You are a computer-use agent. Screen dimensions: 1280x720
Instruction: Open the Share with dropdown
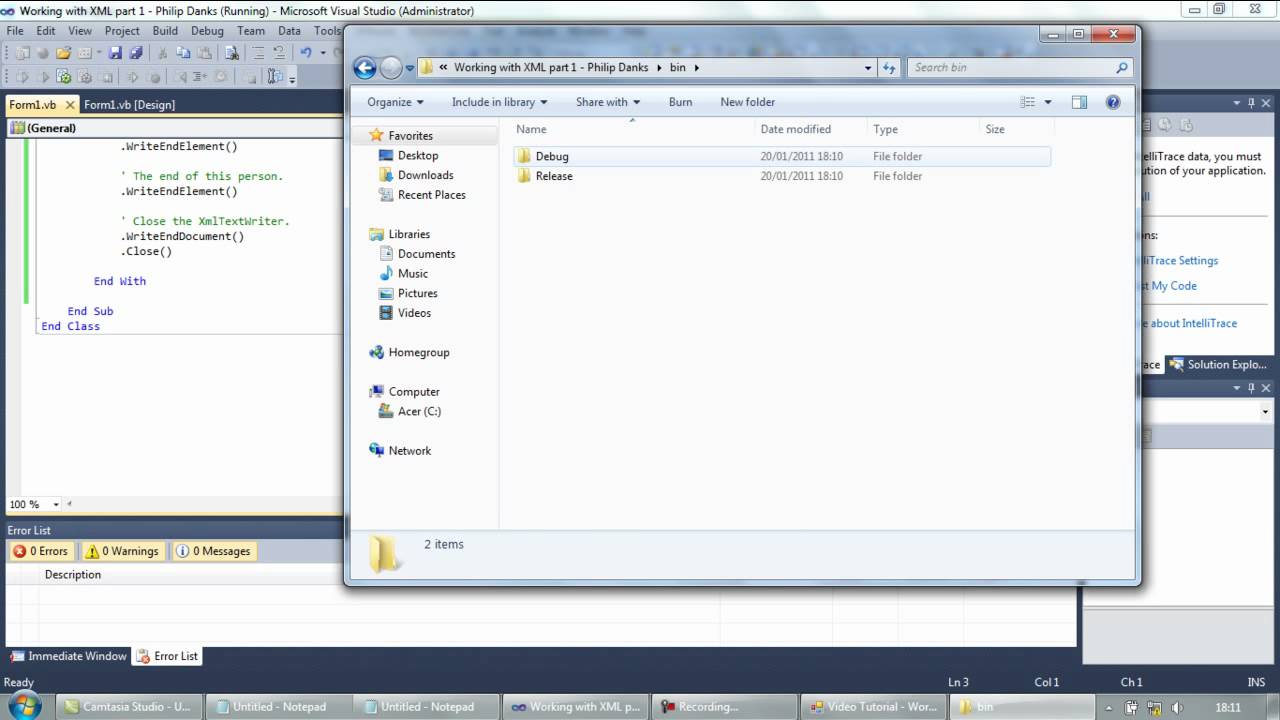608,102
